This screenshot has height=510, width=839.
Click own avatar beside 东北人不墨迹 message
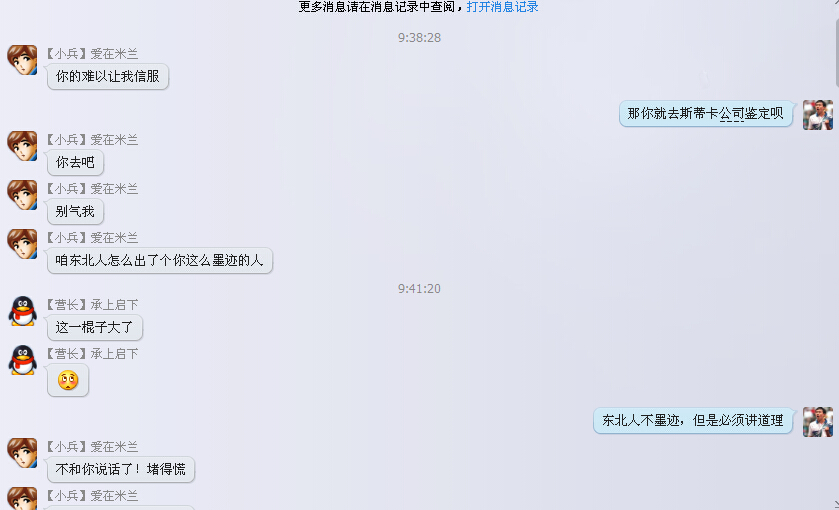click(x=818, y=422)
